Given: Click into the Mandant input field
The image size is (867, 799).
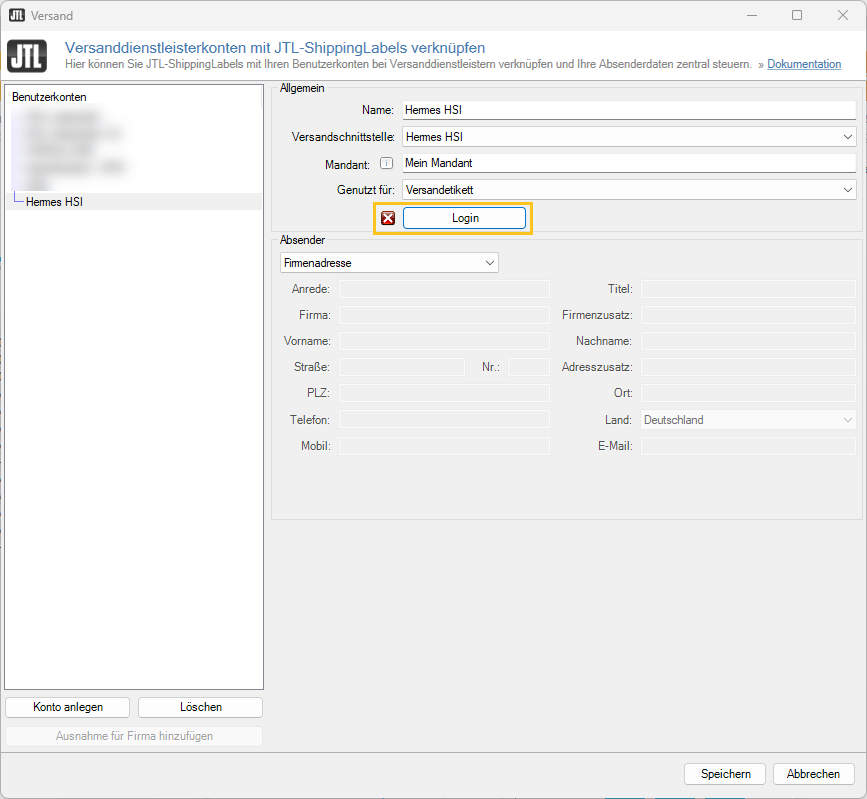Looking at the screenshot, I should pyautogui.click(x=629, y=163).
